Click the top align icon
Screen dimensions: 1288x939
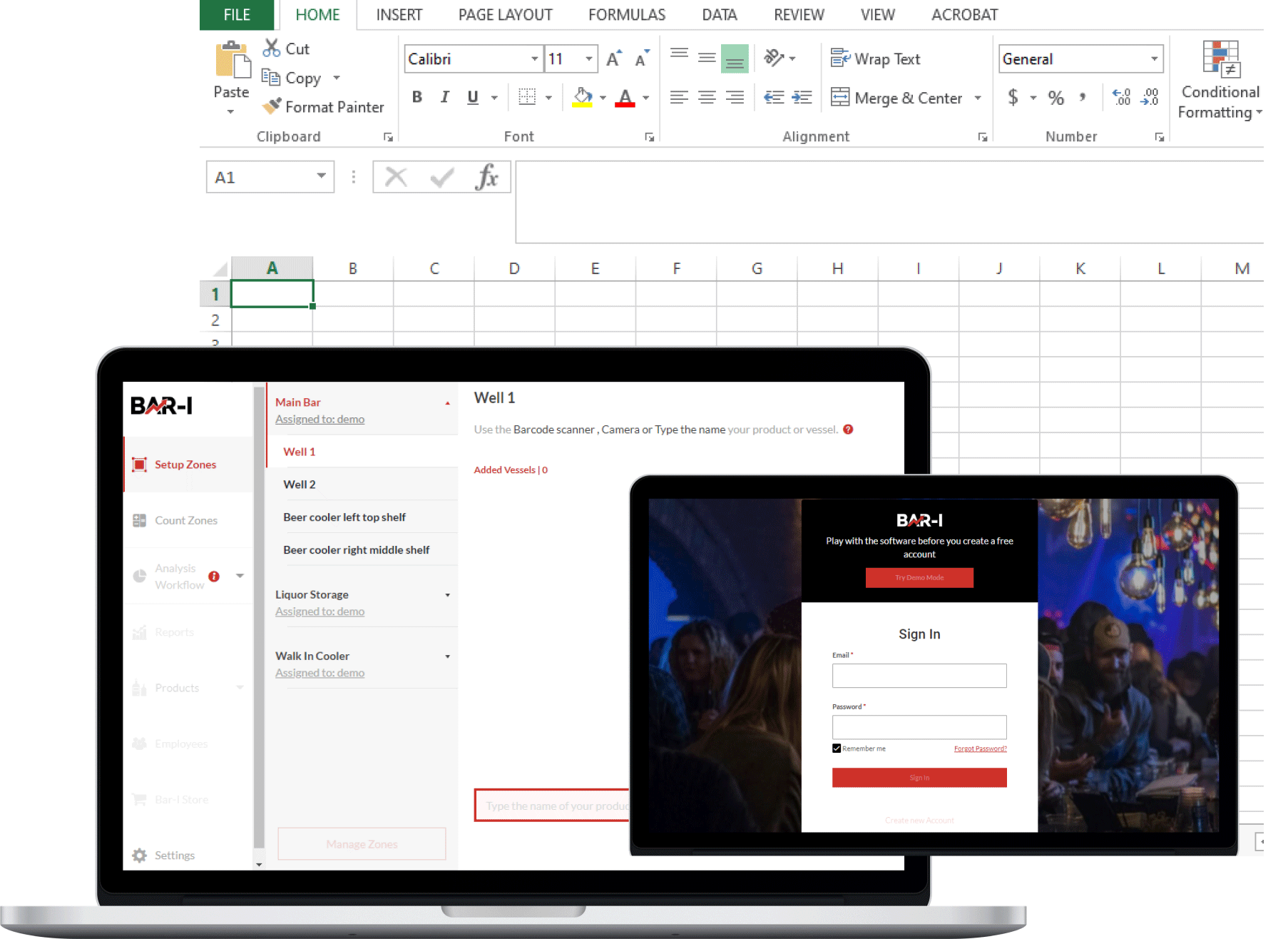point(679,54)
